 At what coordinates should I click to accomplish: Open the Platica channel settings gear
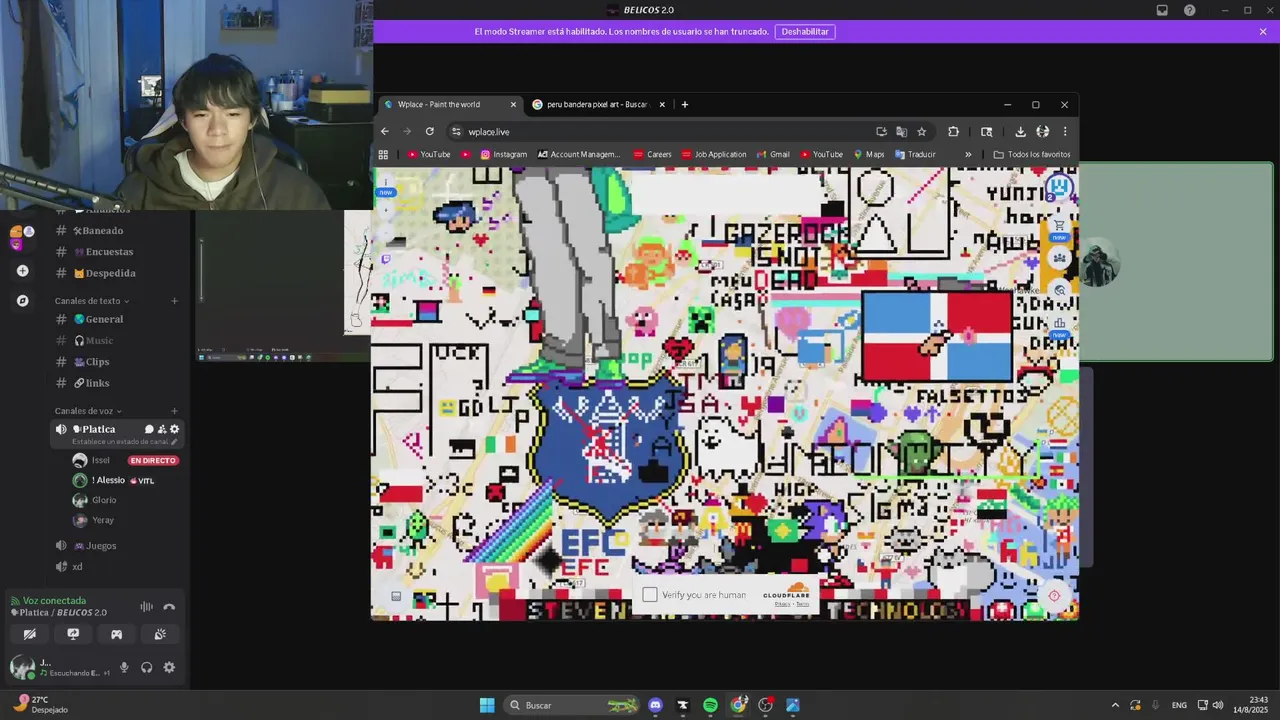[174, 429]
